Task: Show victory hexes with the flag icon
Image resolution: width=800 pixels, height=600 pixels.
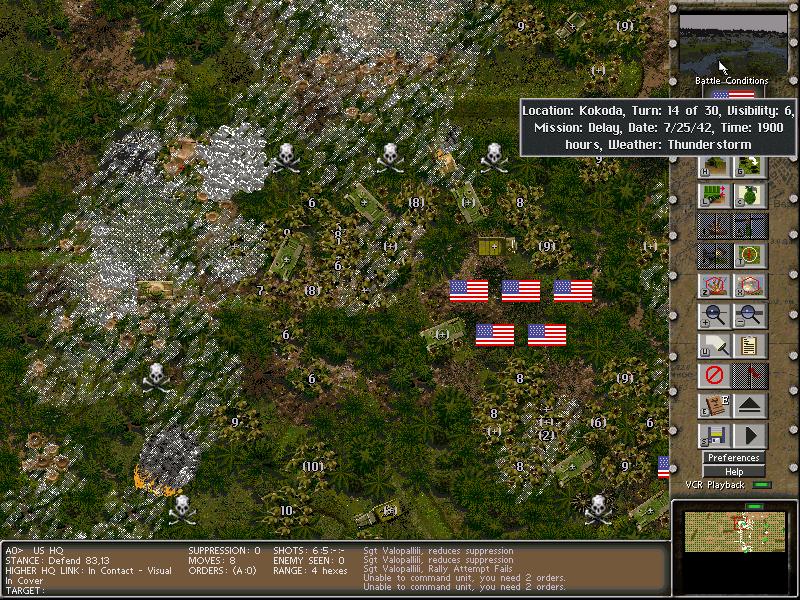Action: click(751, 375)
